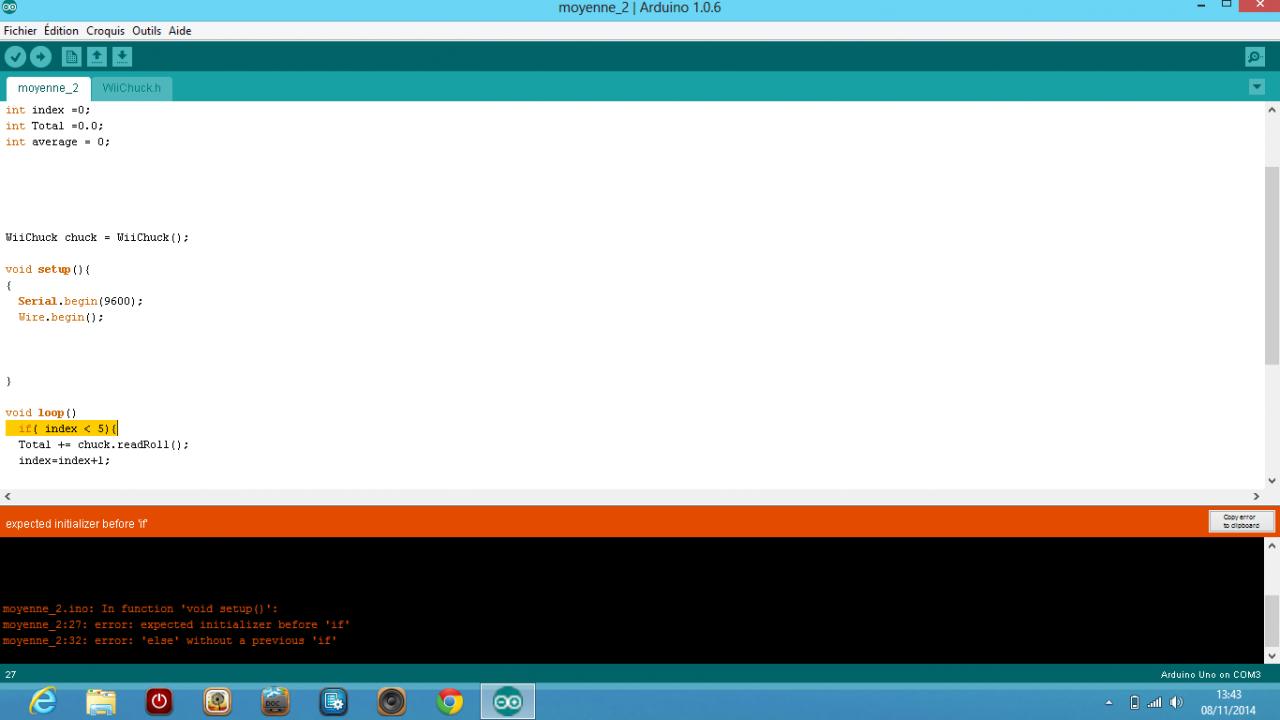Viewport: 1280px width, 720px height.
Task: Switch to the WiiChuck.h tab
Action: [x=131, y=88]
